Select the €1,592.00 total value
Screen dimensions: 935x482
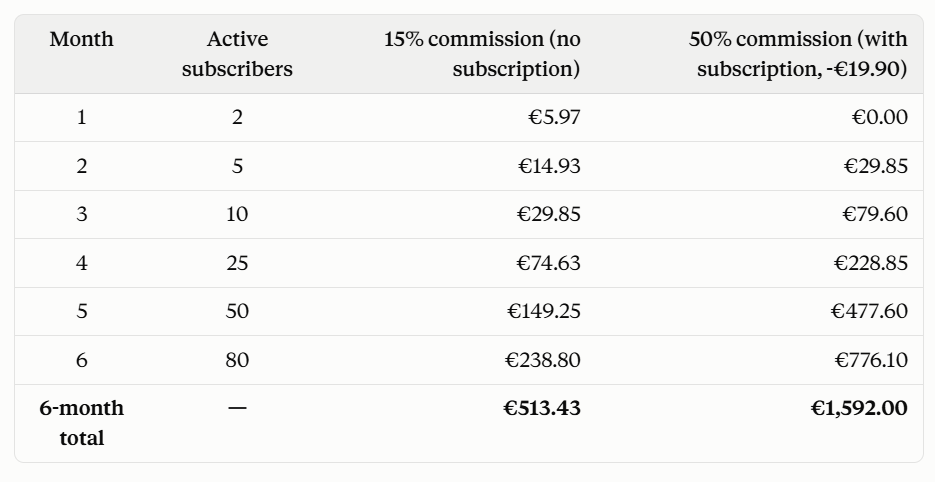tap(859, 409)
